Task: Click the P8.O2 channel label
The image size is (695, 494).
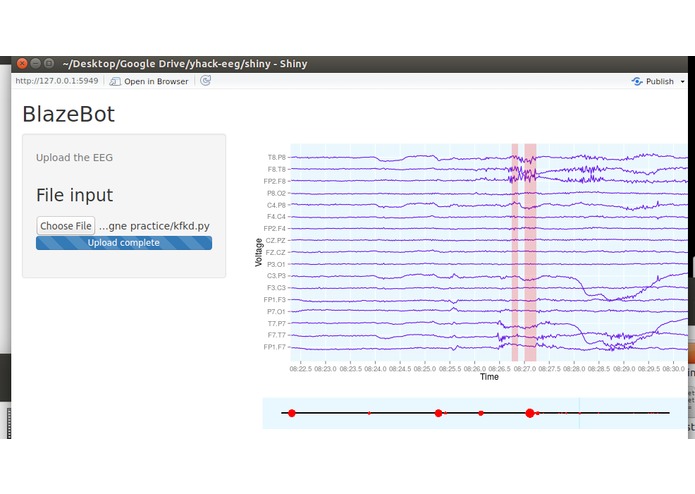Action: pyautogui.click(x=277, y=193)
